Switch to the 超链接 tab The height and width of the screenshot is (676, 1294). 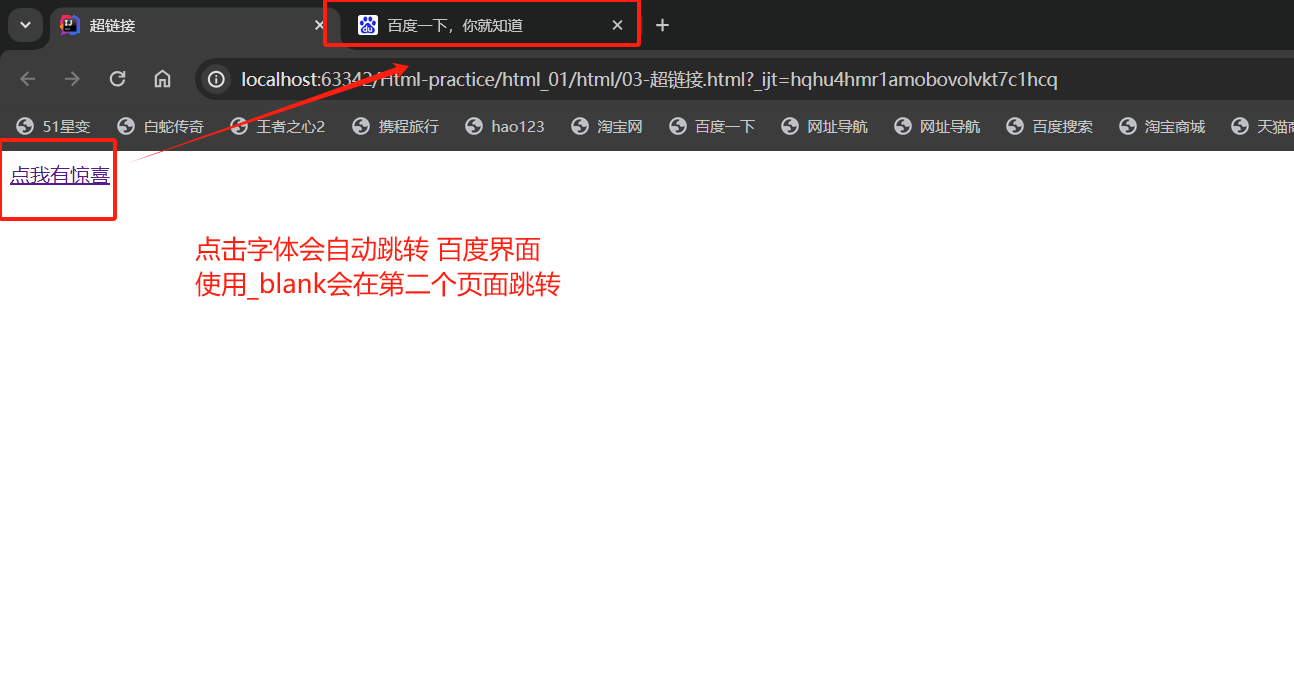coord(192,25)
